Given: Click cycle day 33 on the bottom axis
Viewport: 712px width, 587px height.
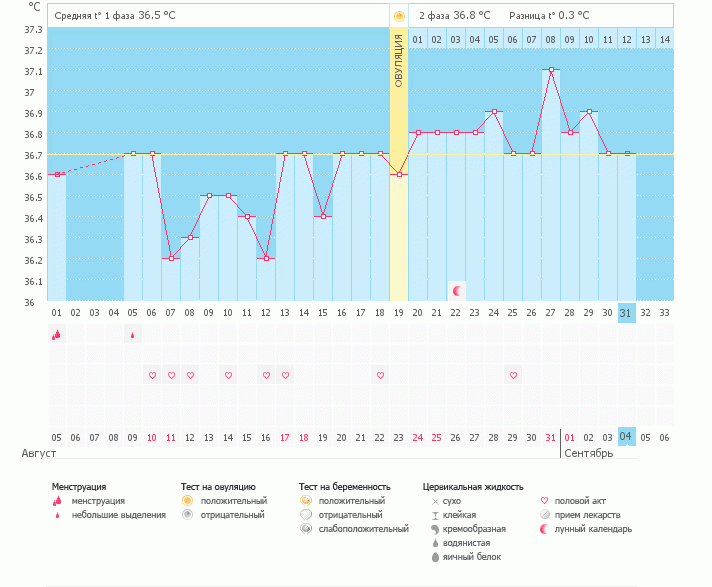Looking at the screenshot, I should click(x=664, y=313).
